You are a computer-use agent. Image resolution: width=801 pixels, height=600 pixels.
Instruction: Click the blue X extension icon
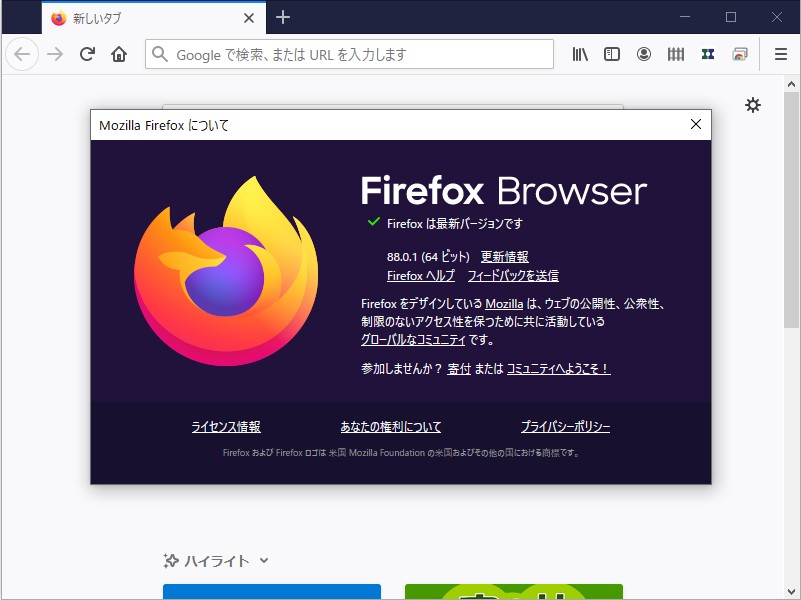pos(708,54)
